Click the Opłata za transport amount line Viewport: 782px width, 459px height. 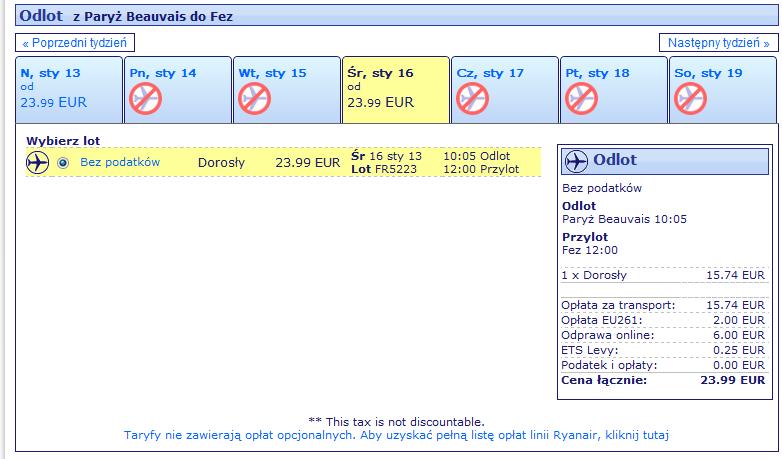[x=663, y=305]
